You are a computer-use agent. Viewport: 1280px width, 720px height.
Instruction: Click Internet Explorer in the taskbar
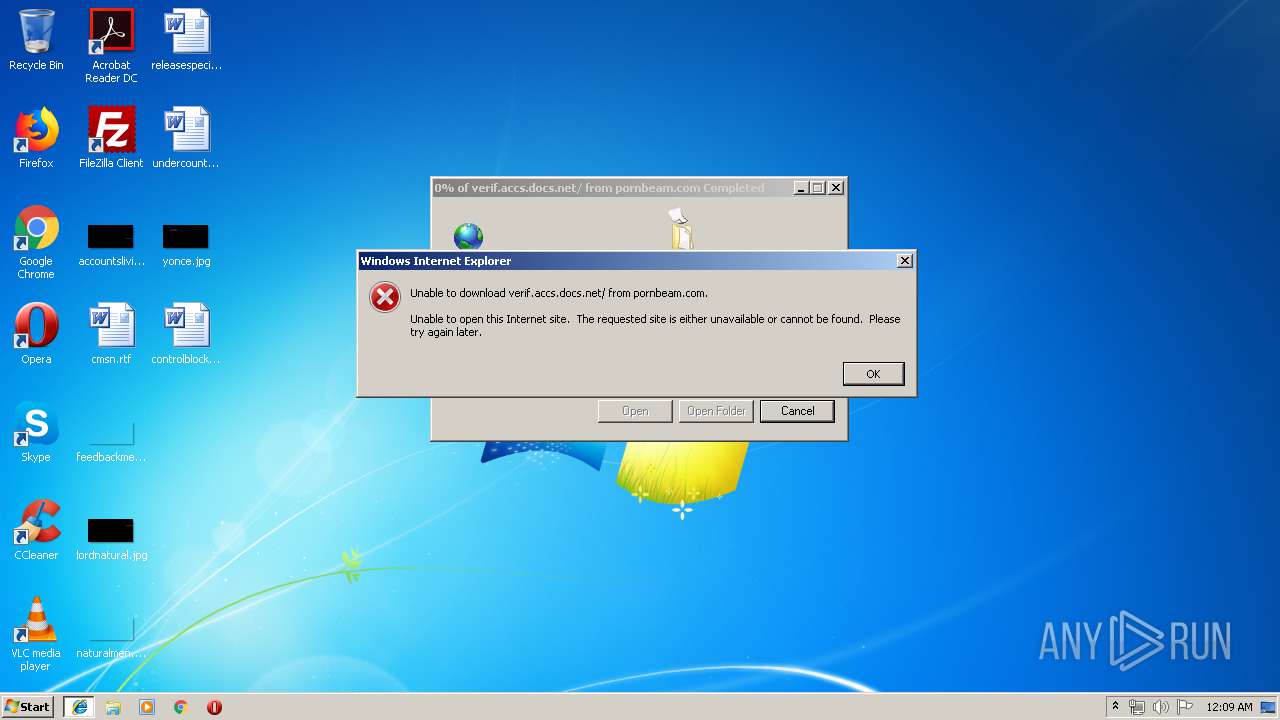pyautogui.click(x=79, y=707)
